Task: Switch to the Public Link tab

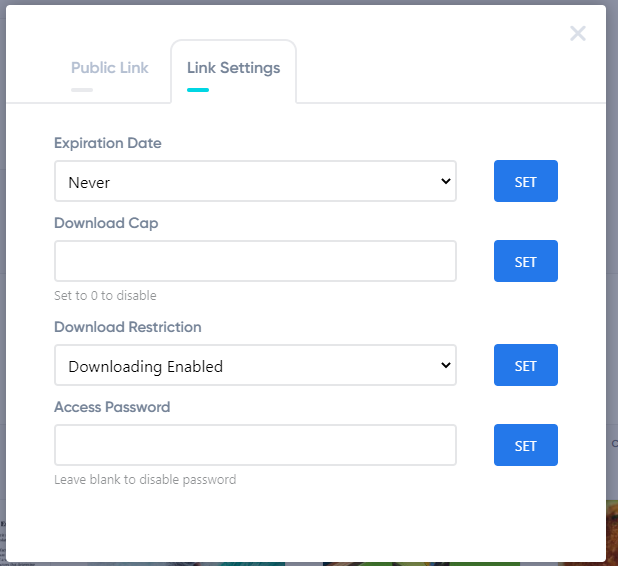Action: click(x=109, y=68)
